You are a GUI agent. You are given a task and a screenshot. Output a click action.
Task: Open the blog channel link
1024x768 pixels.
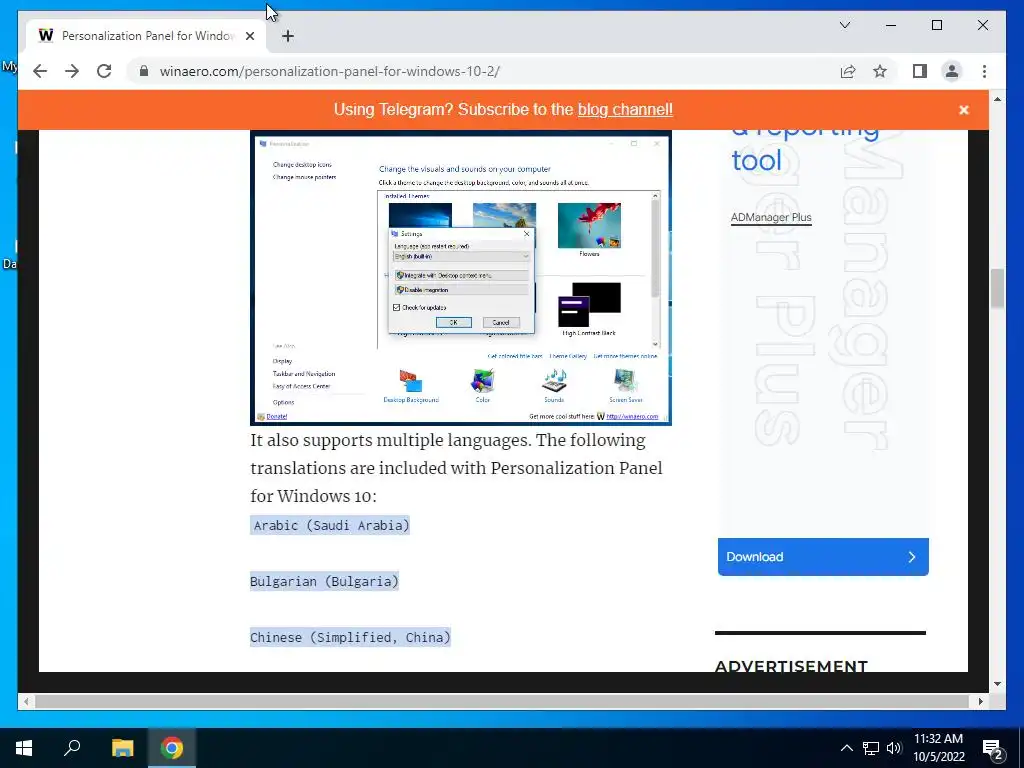[625, 110]
